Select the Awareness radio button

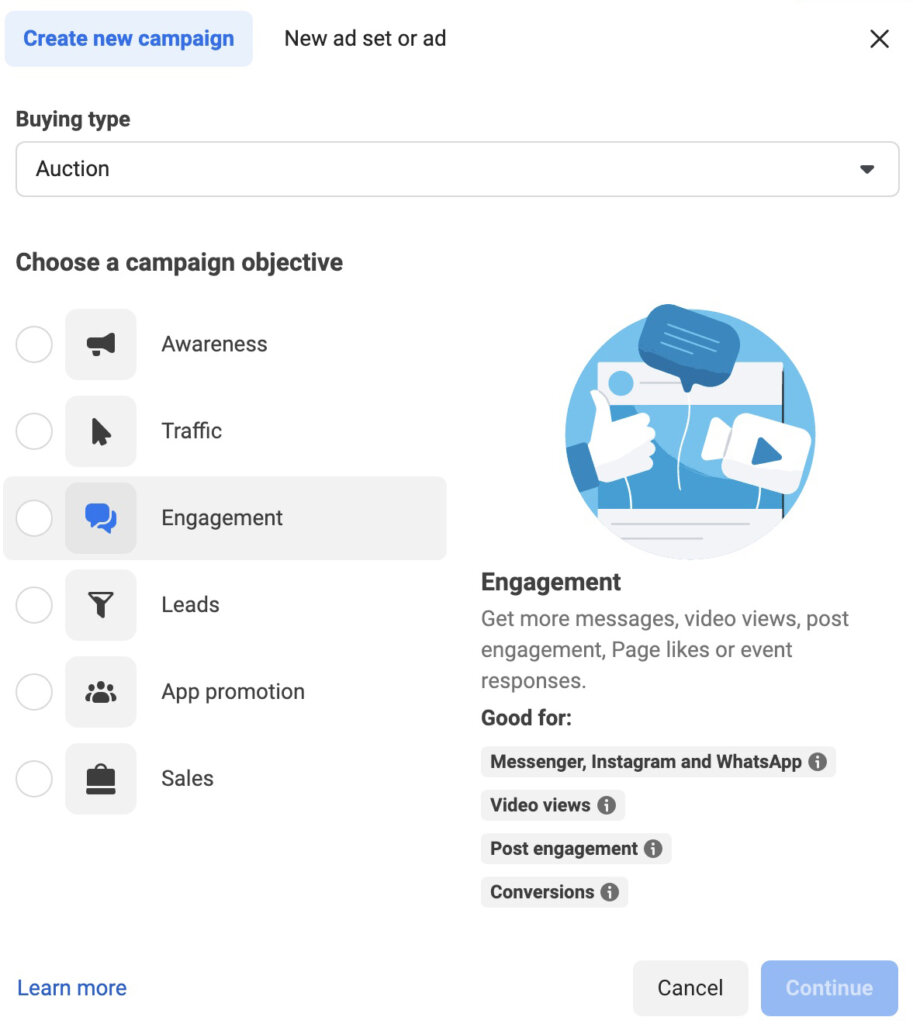(34, 344)
